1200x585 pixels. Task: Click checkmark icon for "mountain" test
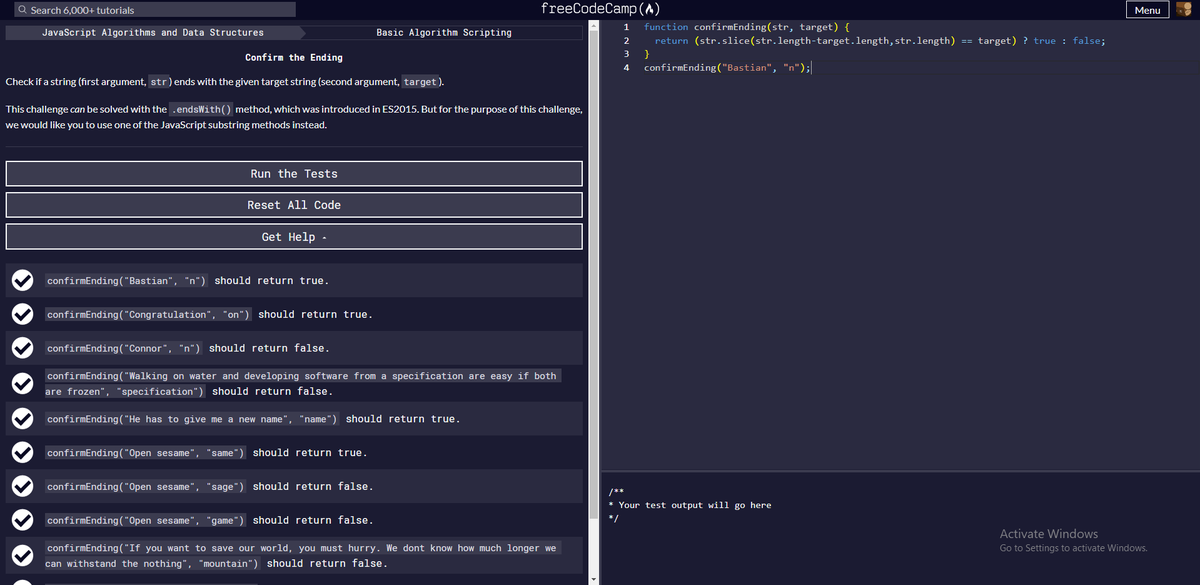tap(23, 556)
